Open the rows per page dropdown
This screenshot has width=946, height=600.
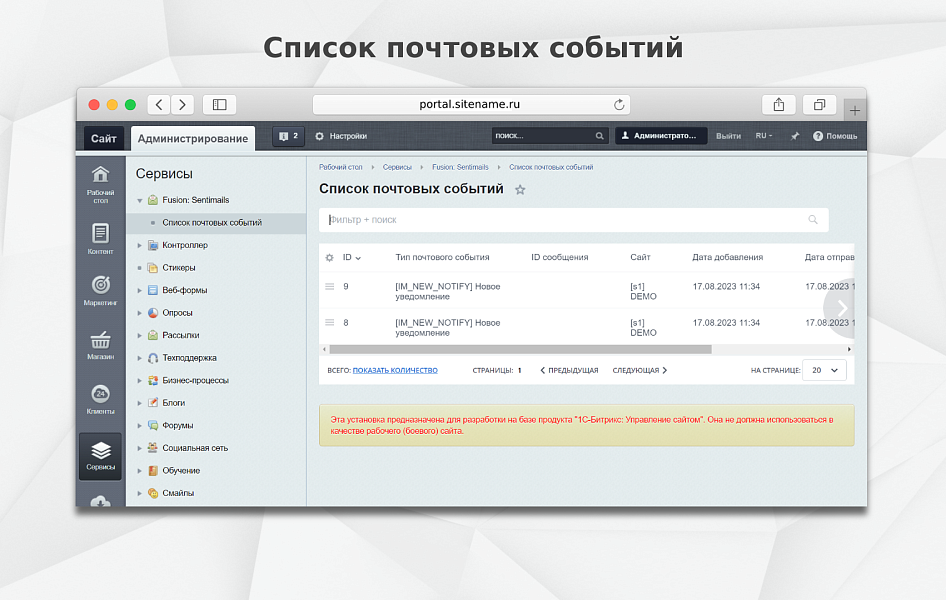825,370
